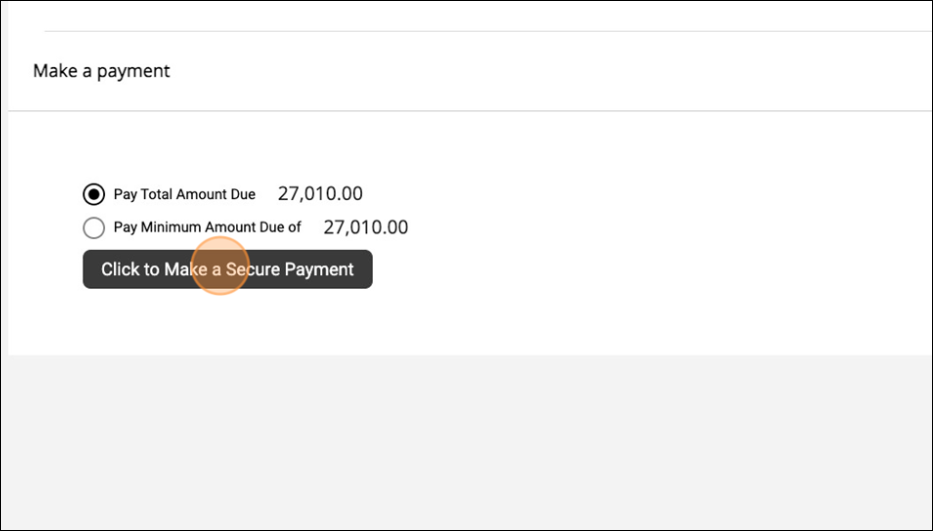
Task: Click the empty circle of the unselected radio
Action: click(x=94, y=228)
